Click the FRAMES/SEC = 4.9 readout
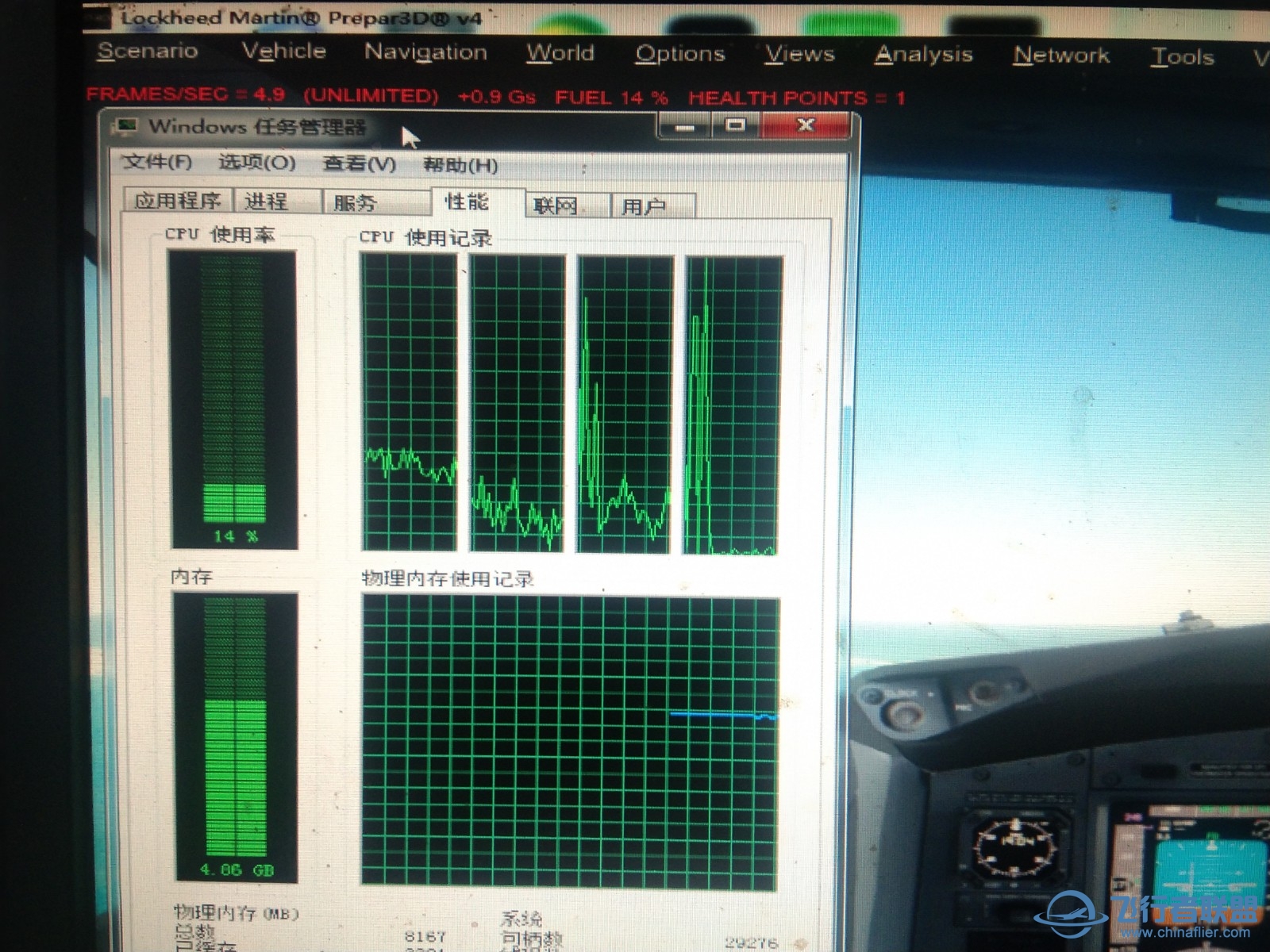The height and width of the screenshot is (952, 1270). (x=185, y=94)
